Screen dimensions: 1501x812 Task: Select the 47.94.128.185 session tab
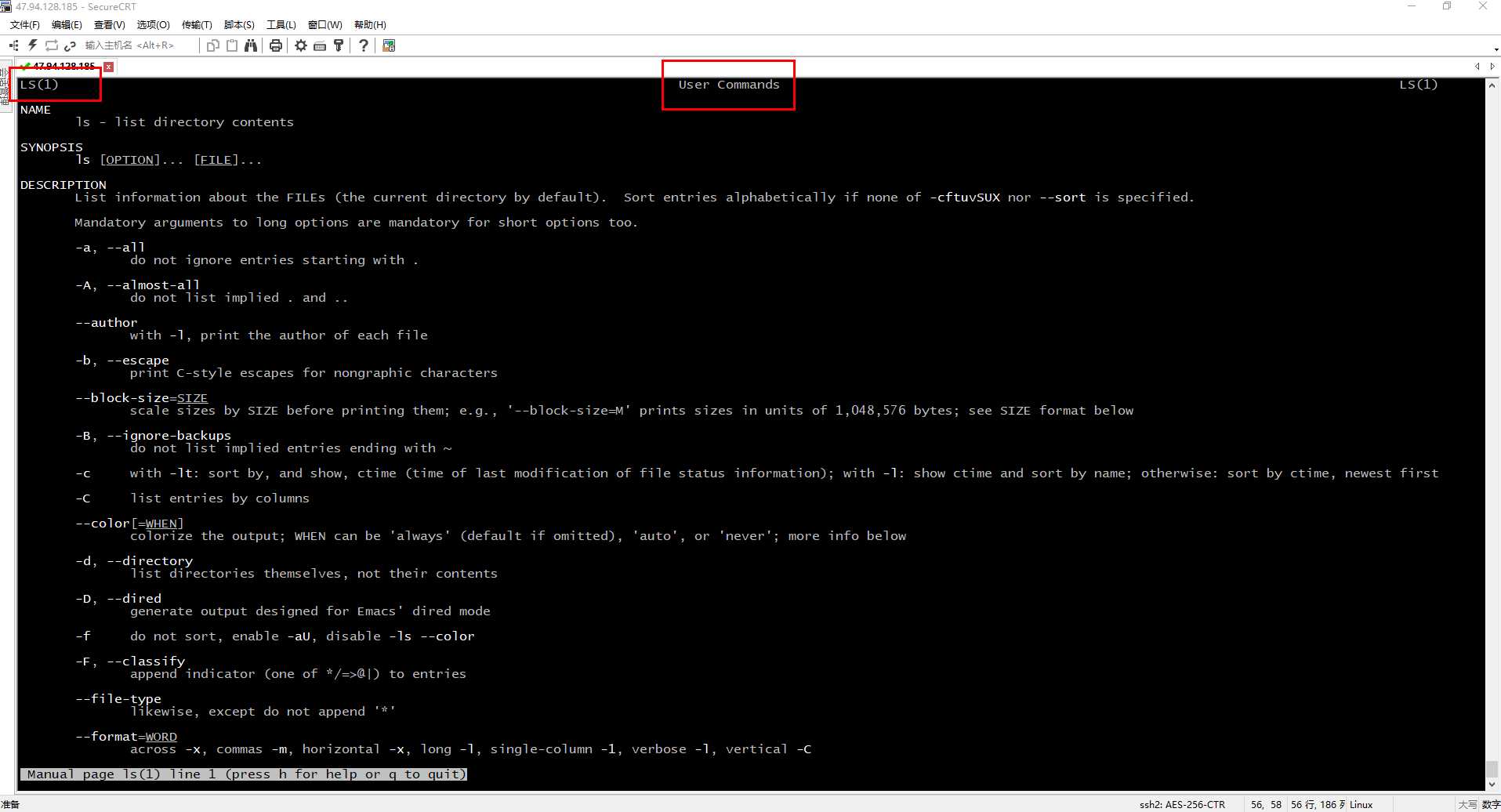click(x=63, y=67)
